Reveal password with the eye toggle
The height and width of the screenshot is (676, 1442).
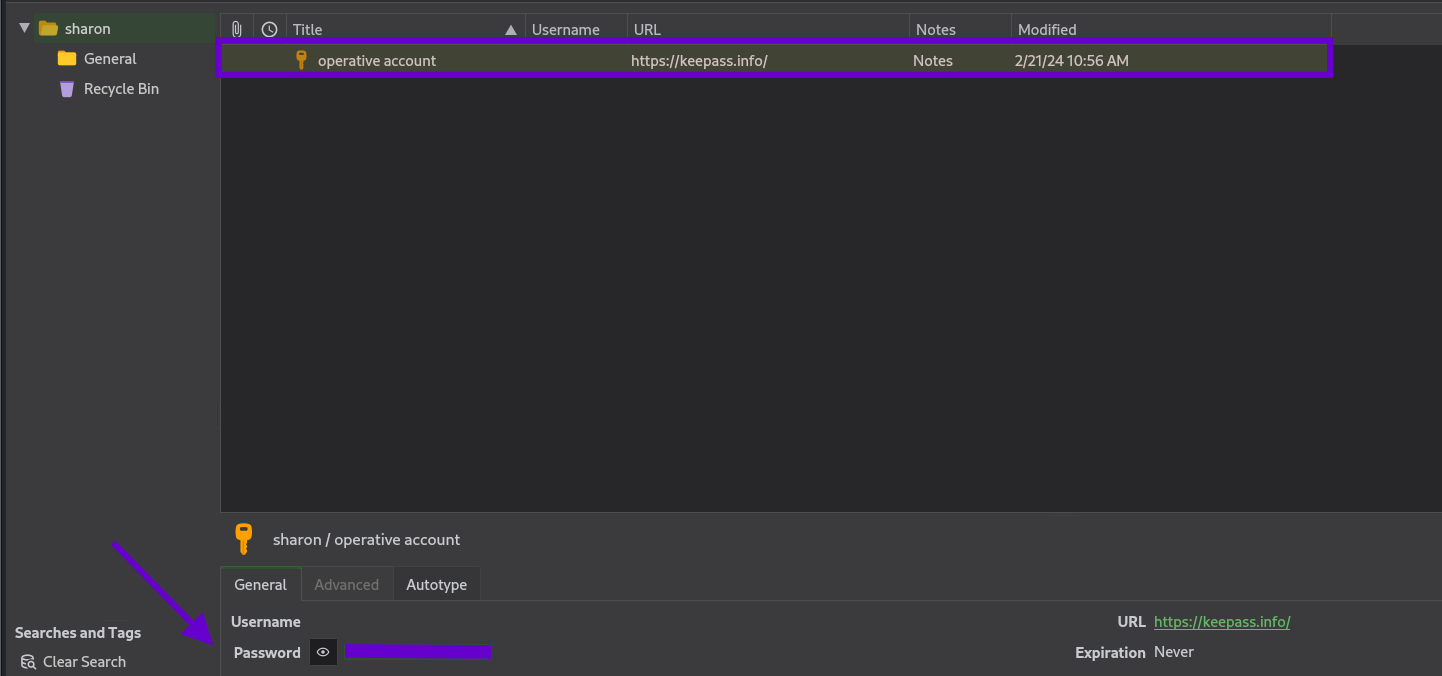(x=323, y=652)
